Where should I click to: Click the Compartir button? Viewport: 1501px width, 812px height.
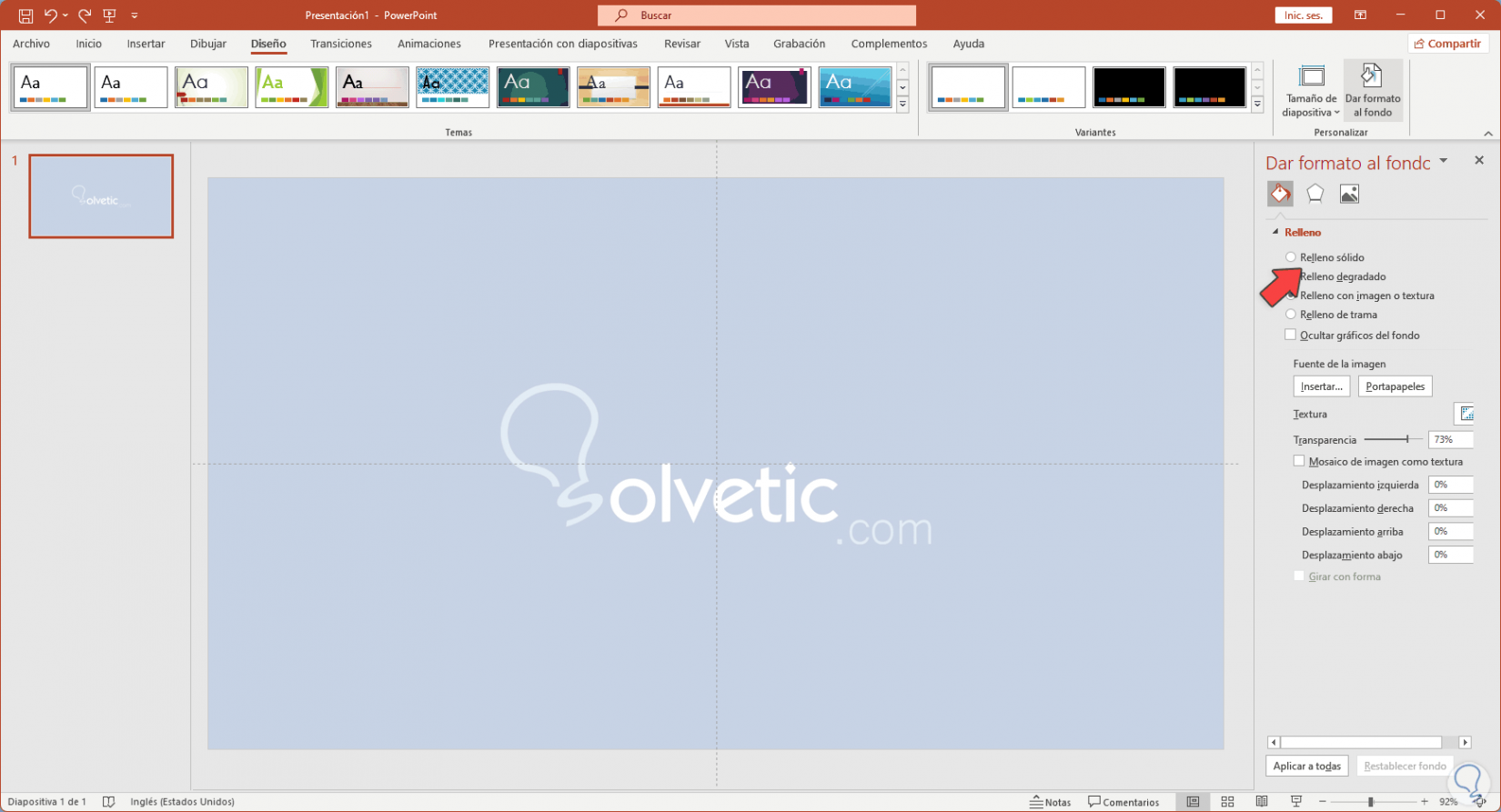[1447, 44]
